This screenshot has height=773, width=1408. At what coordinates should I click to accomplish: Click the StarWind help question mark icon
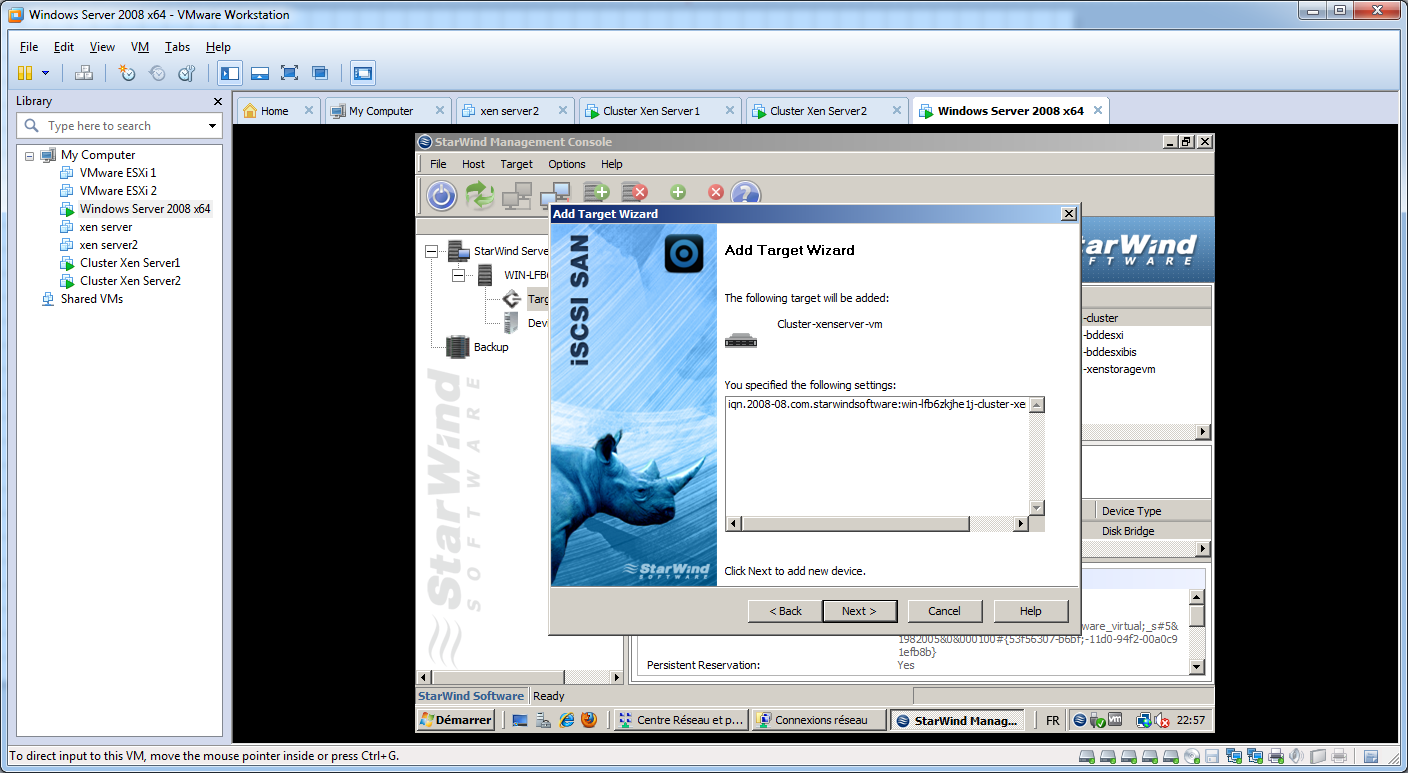[x=746, y=195]
